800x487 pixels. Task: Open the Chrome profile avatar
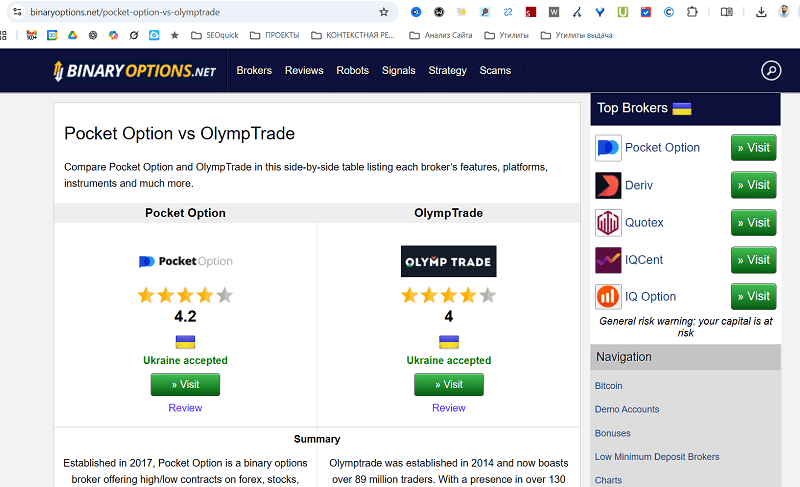point(784,12)
